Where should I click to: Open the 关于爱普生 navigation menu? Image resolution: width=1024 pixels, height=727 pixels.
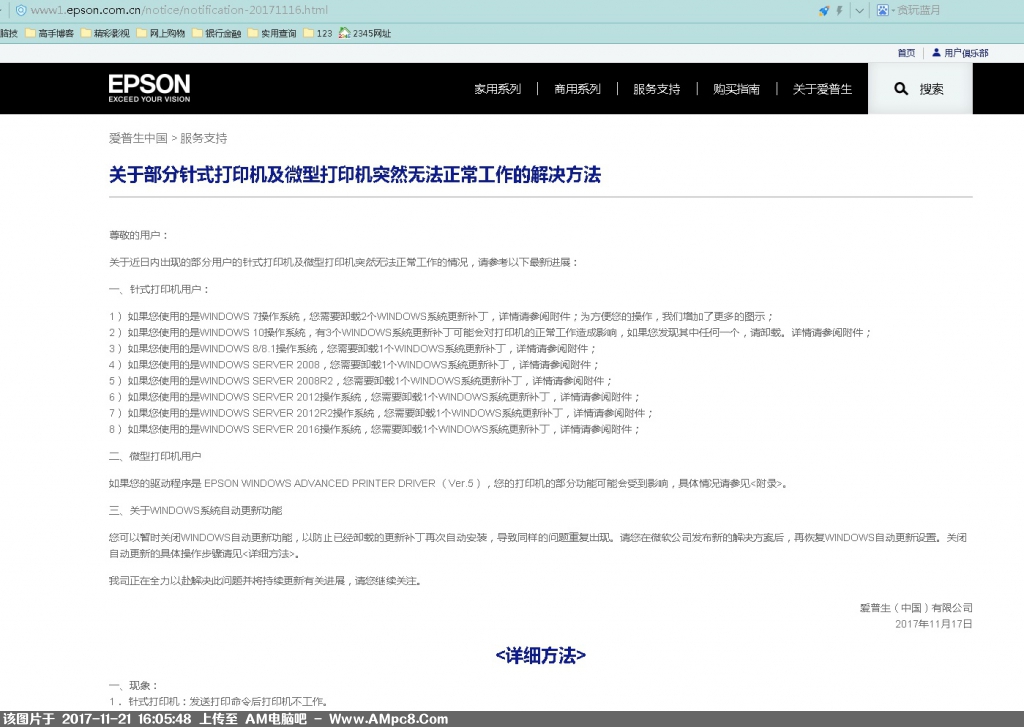click(x=822, y=89)
